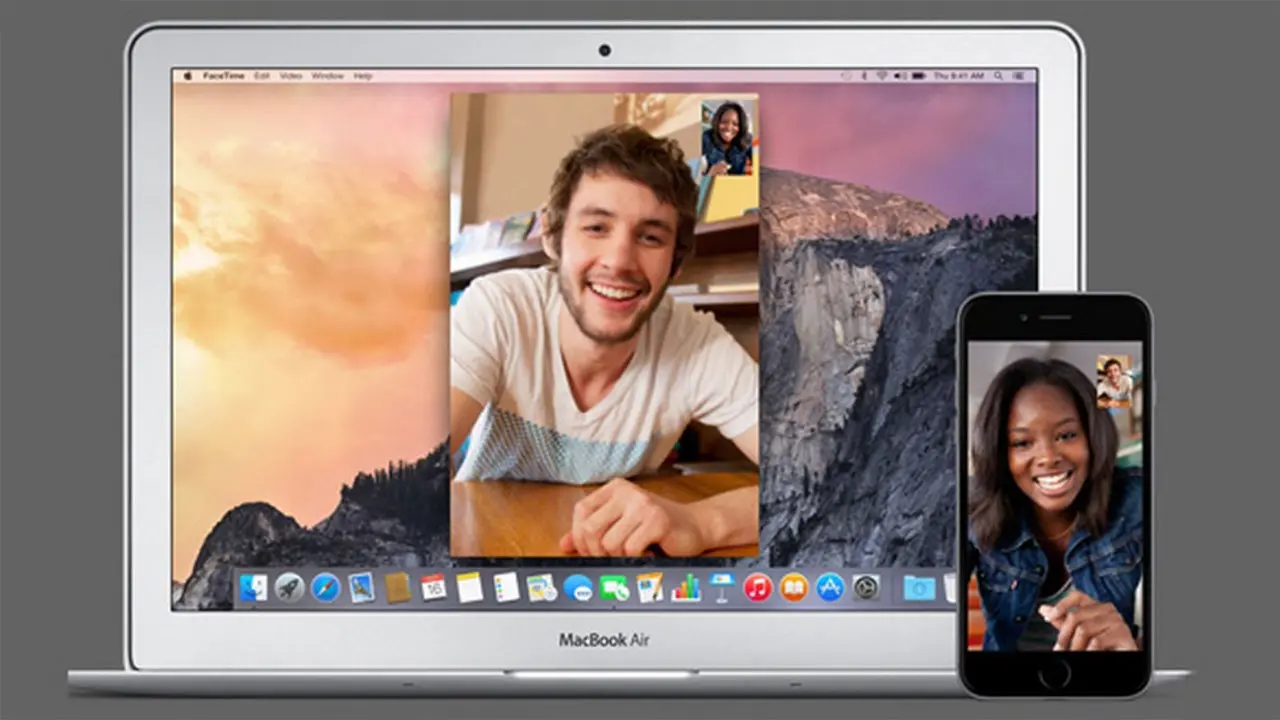Viewport: 1280px width, 720px height.
Task: Open Spotlight search magnifier in menu bar
Action: click(999, 76)
